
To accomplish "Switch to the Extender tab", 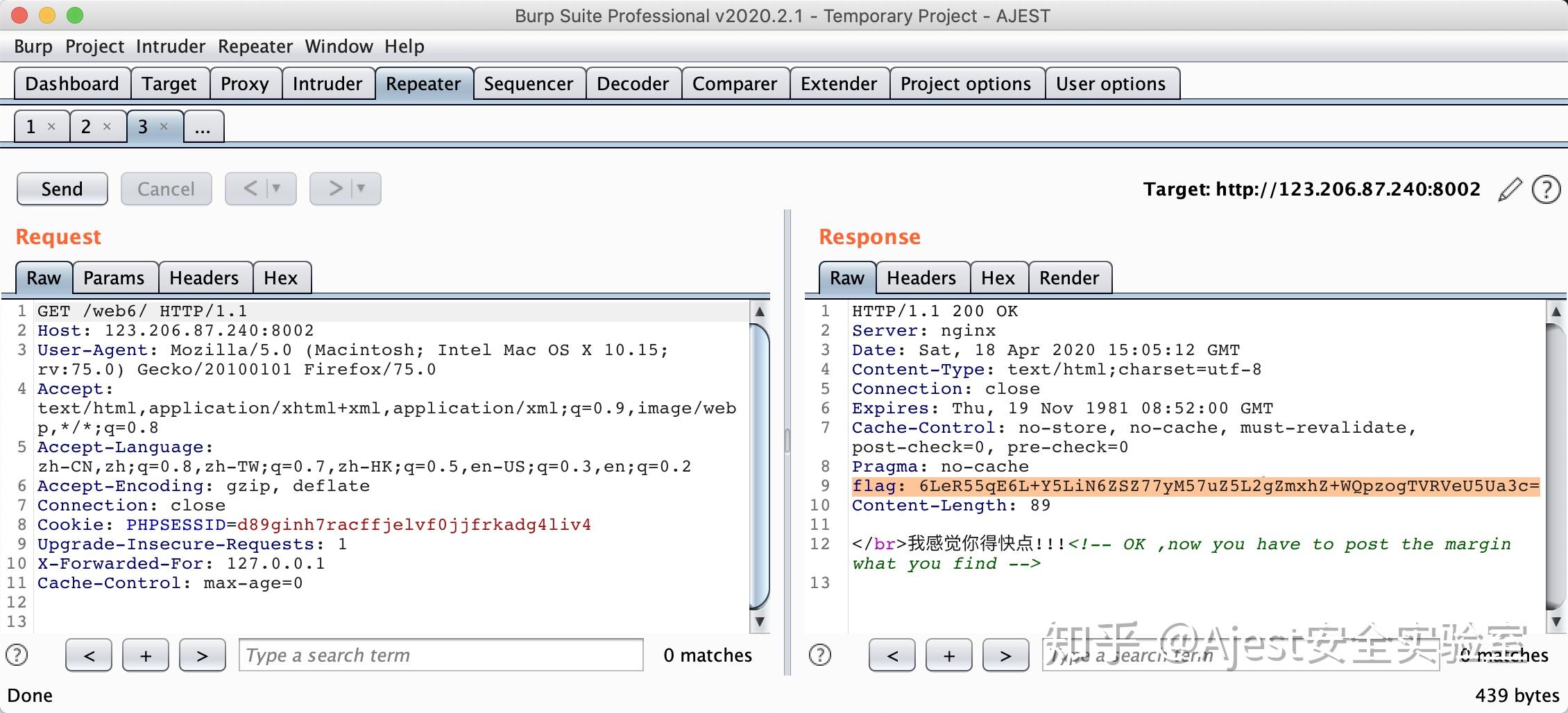I will pos(839,84).
